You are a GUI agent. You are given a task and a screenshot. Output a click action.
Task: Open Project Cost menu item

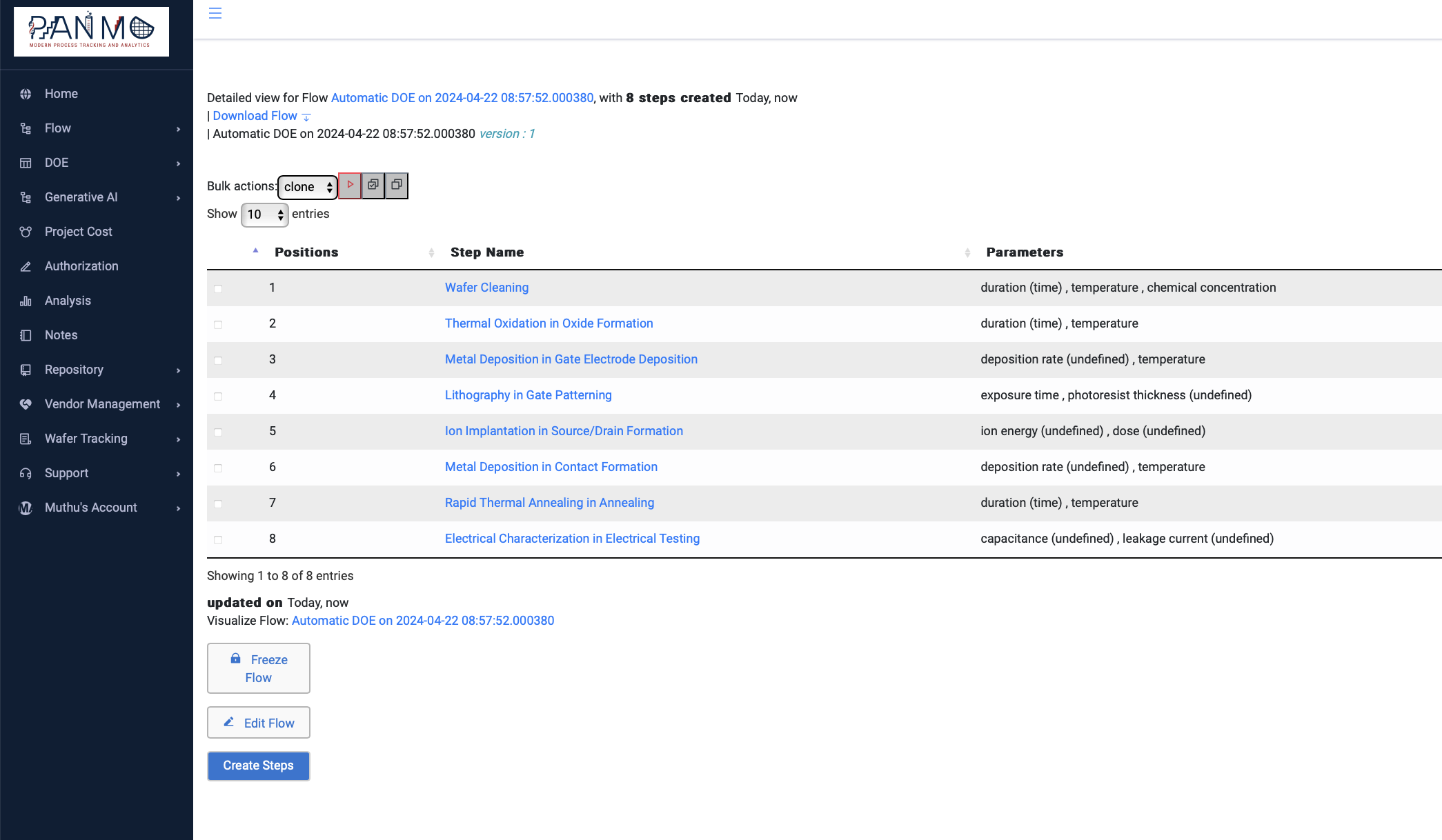pos(78,232)
